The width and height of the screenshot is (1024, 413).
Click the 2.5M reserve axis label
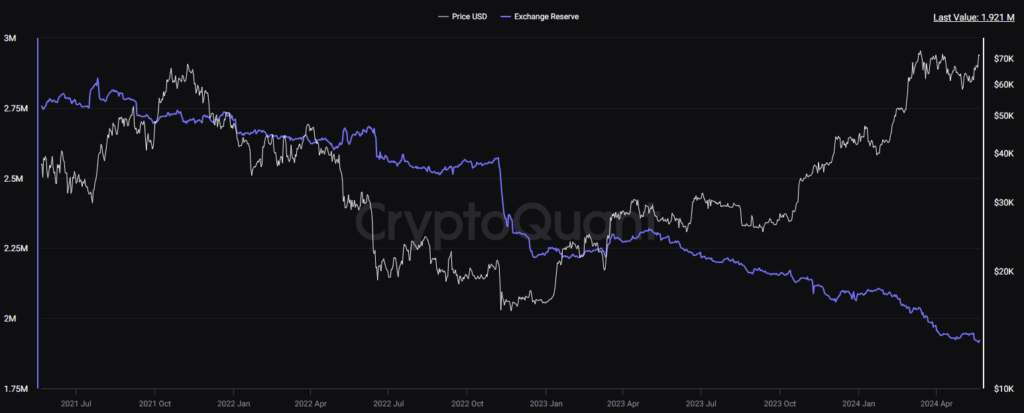[16, 179]
